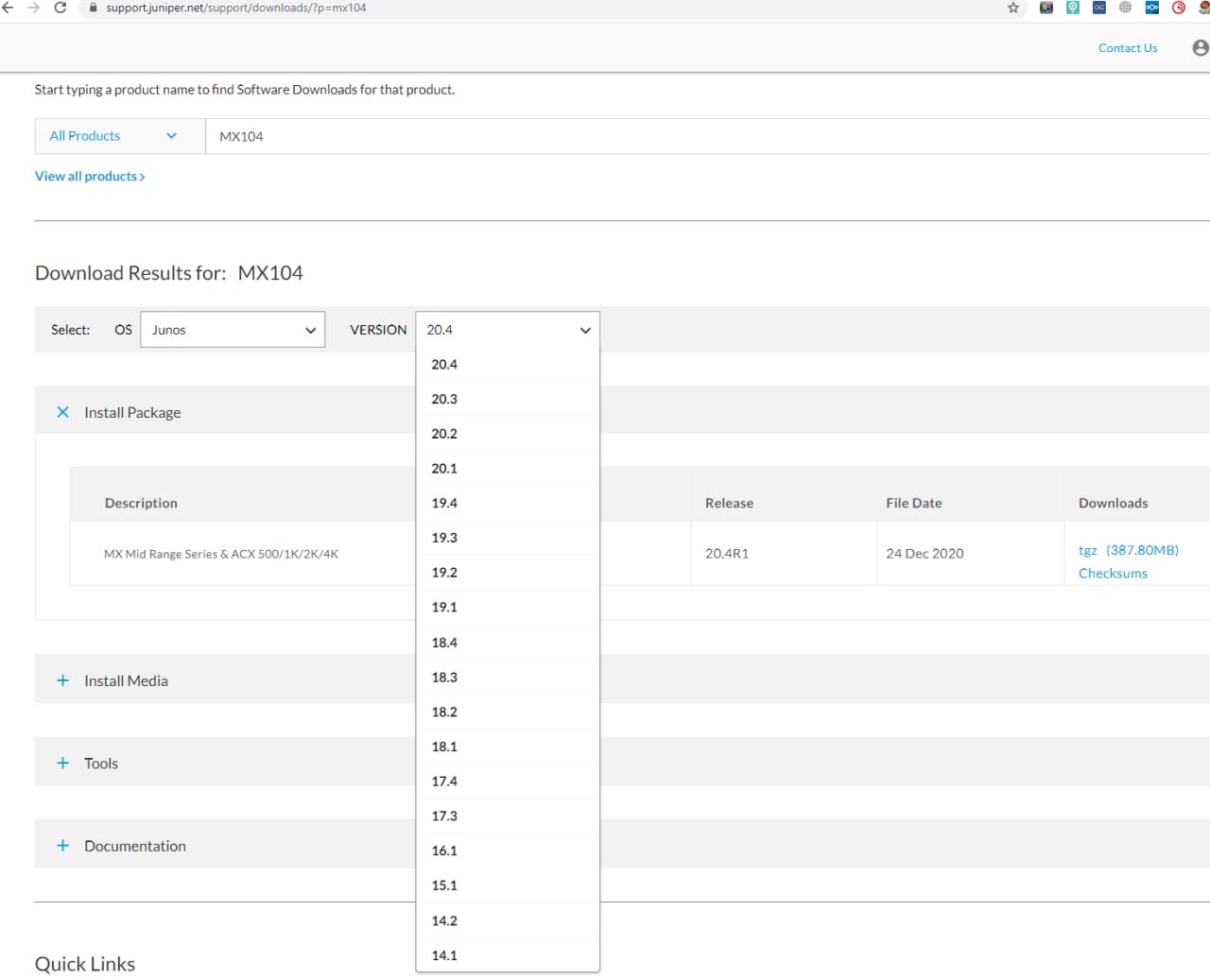This screenshot has width=1210, height=980.
Task: Click the globe extension icon
Action: [1125, 8]
